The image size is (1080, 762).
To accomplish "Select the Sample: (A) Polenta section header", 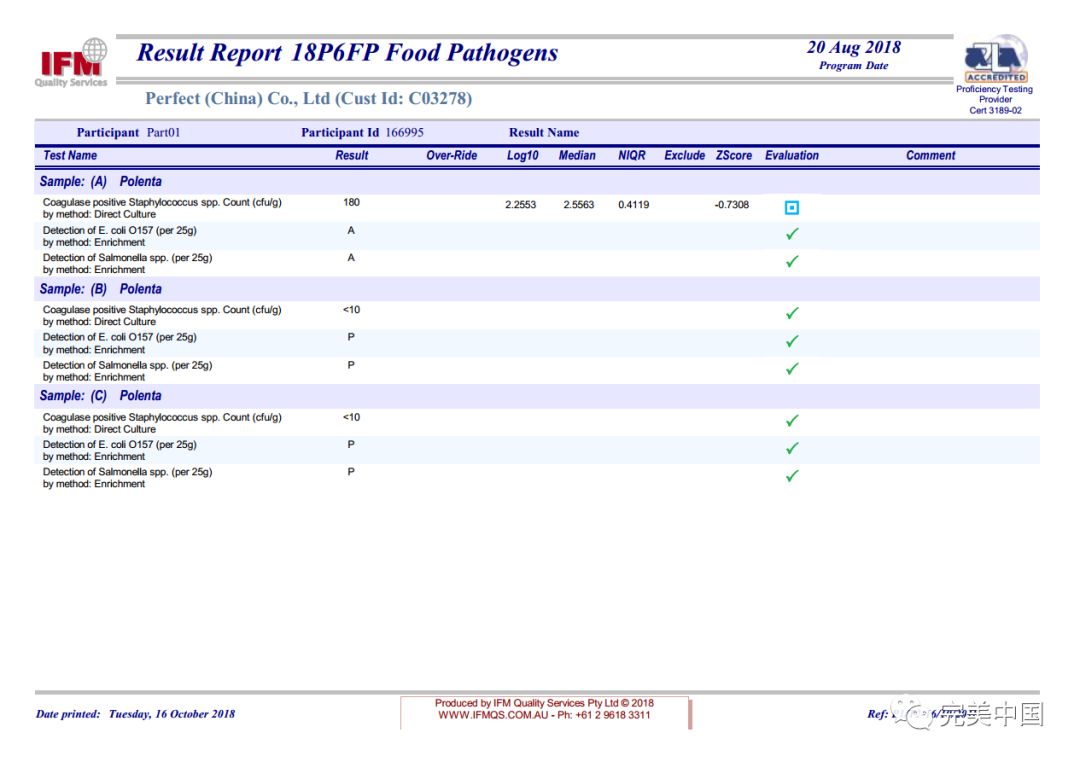I will click(100, 182).
